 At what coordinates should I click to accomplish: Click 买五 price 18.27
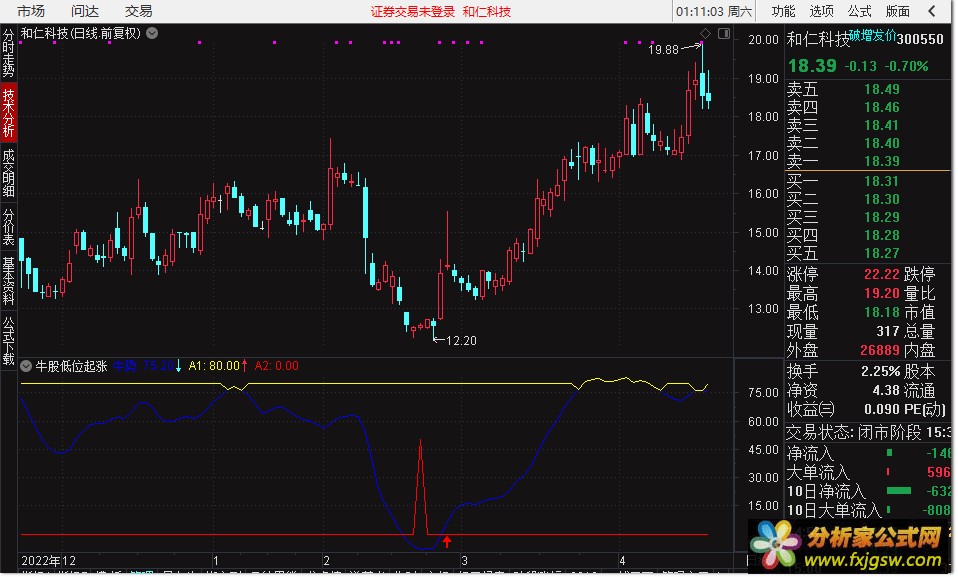click(x=882, y=253)
